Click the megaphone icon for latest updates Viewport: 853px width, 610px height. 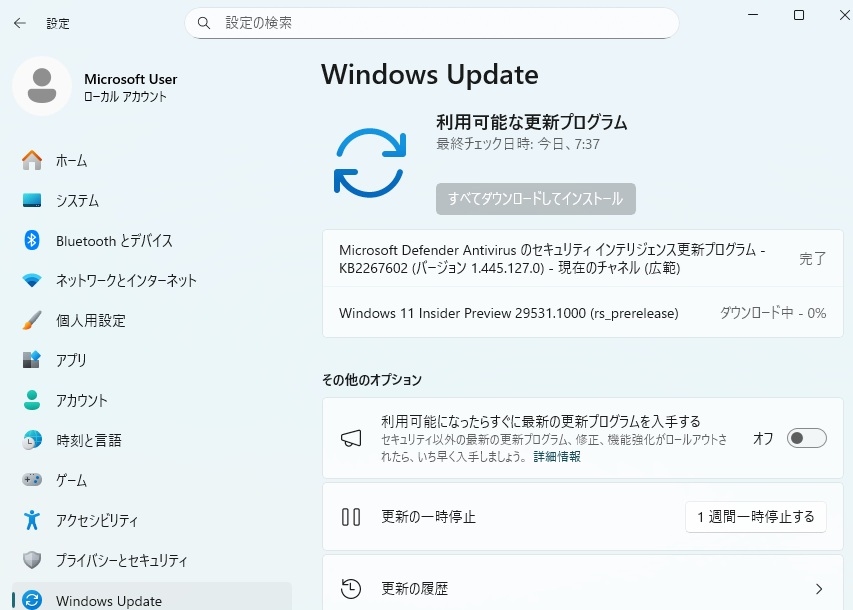(x=351, y=438)
